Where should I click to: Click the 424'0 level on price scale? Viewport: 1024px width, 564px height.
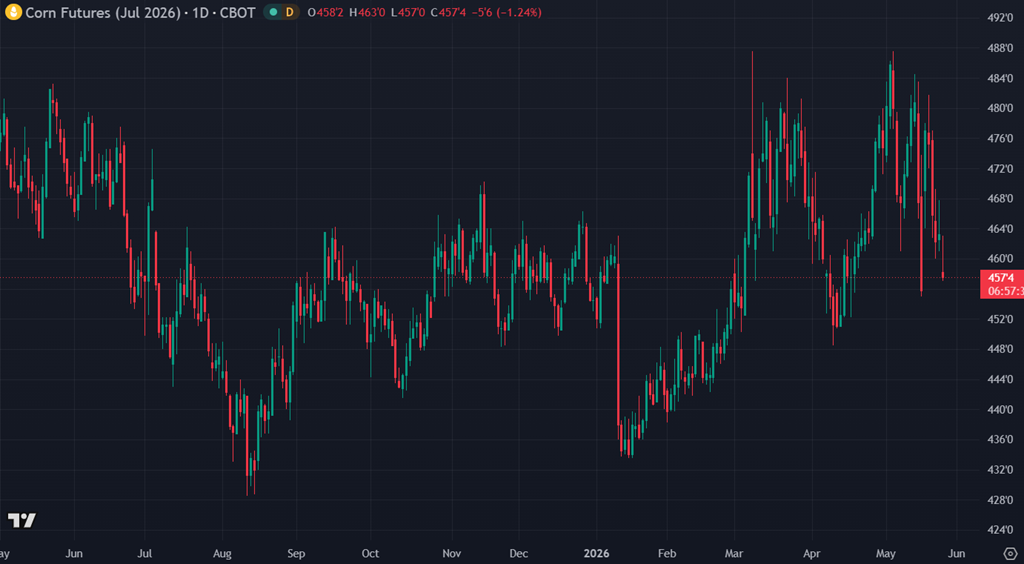point(1000,529)
